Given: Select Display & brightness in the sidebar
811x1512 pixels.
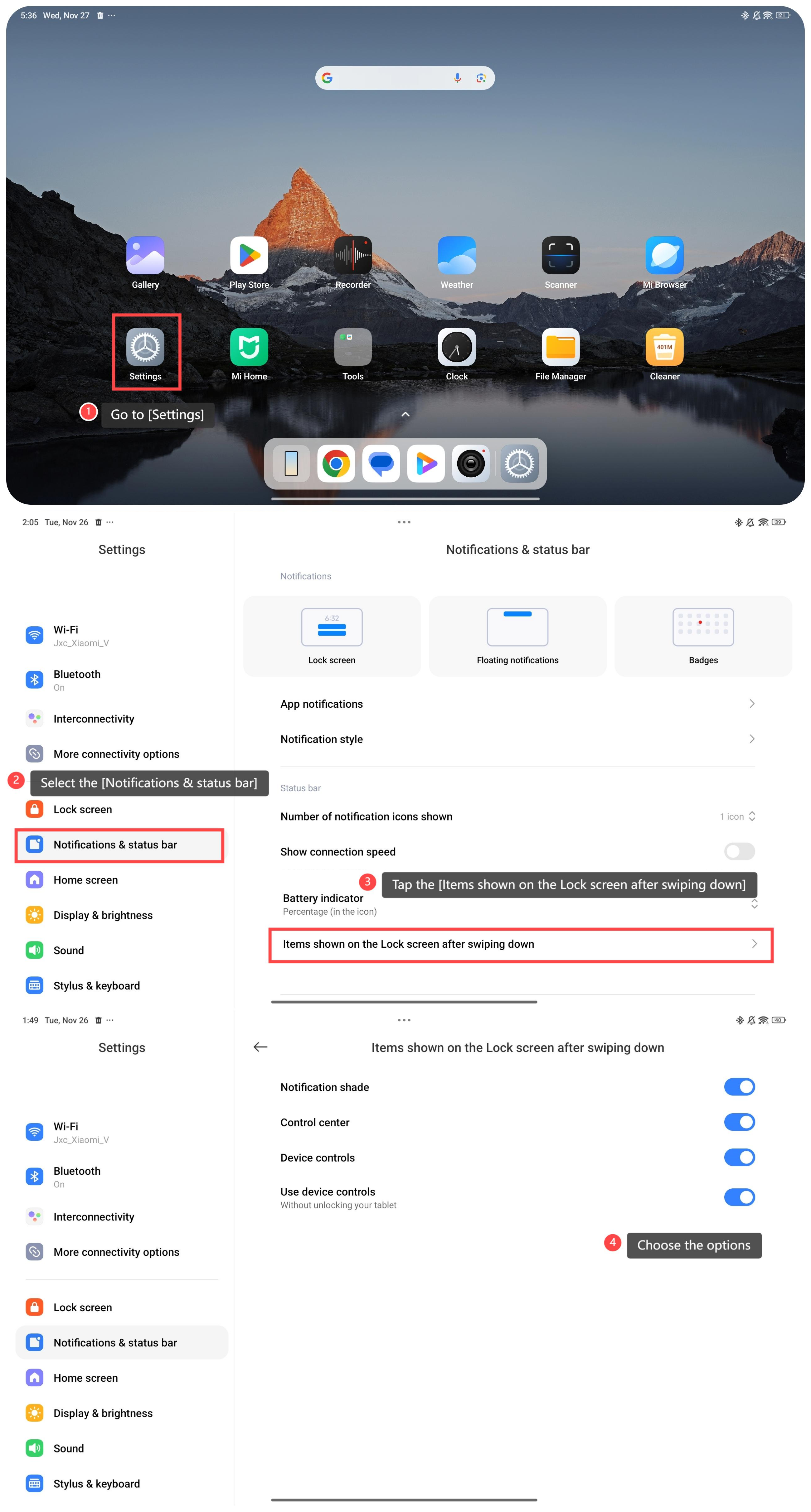Looking at the screenshot, I should tap(103, 915).
